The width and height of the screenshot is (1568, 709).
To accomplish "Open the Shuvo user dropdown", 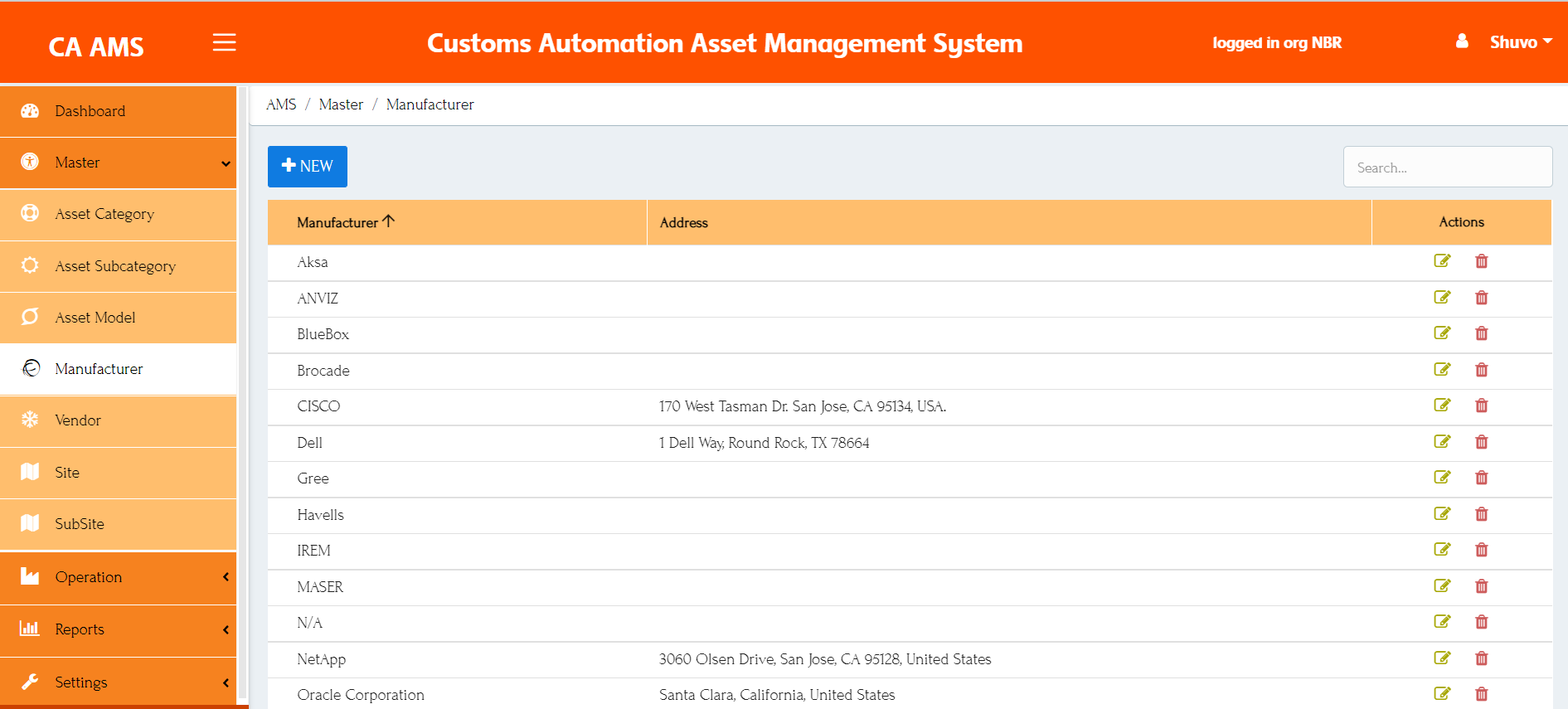I will click(x=1521, y=42).
